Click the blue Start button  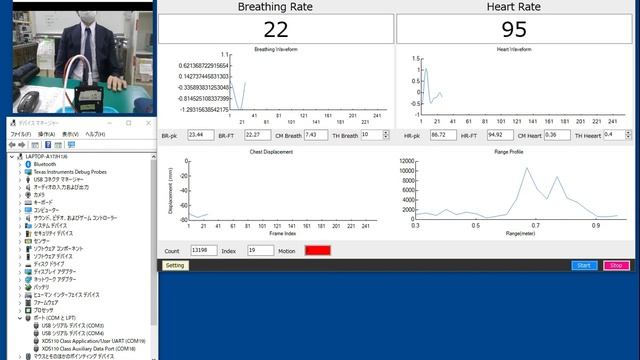point(584,266)
